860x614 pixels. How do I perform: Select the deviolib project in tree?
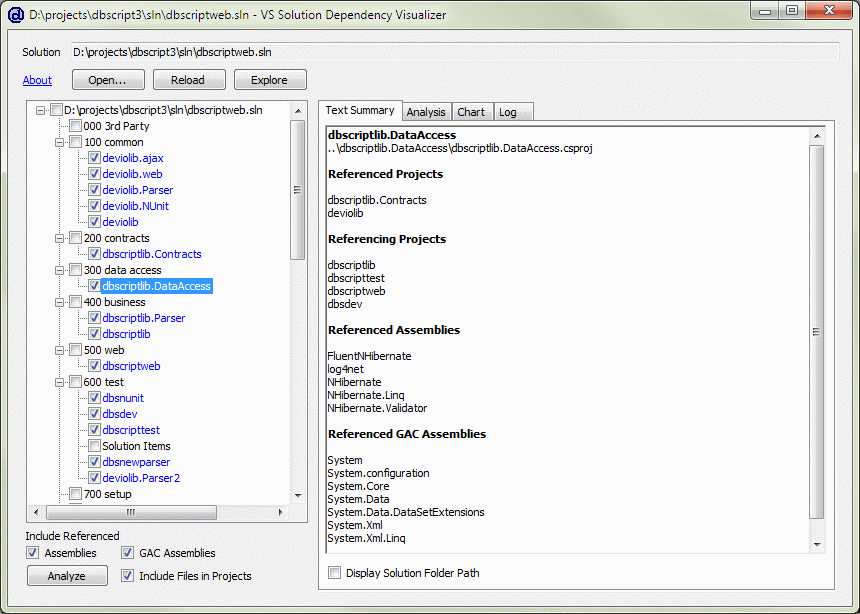point(120,222)
